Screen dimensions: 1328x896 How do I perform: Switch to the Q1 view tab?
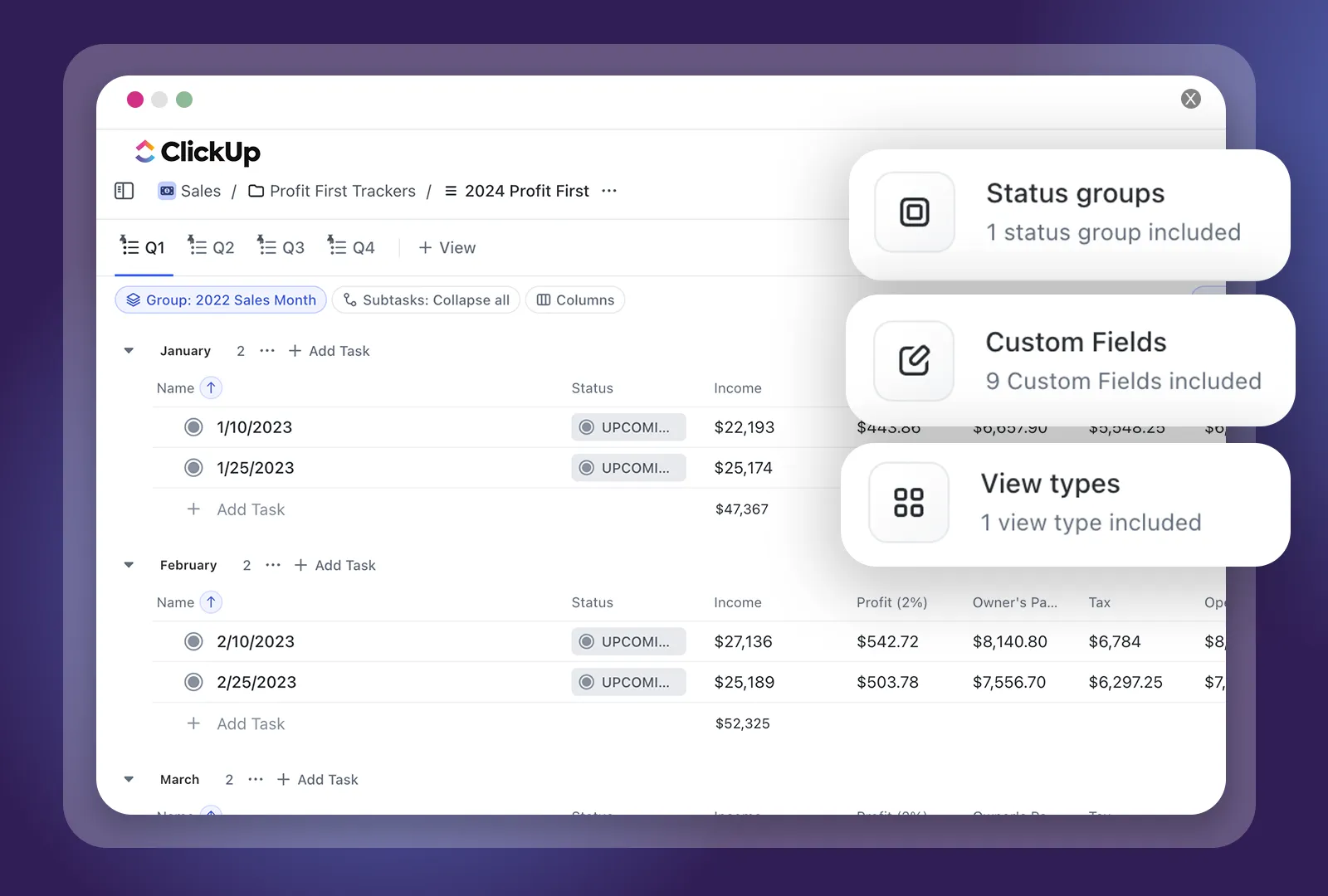143,247
